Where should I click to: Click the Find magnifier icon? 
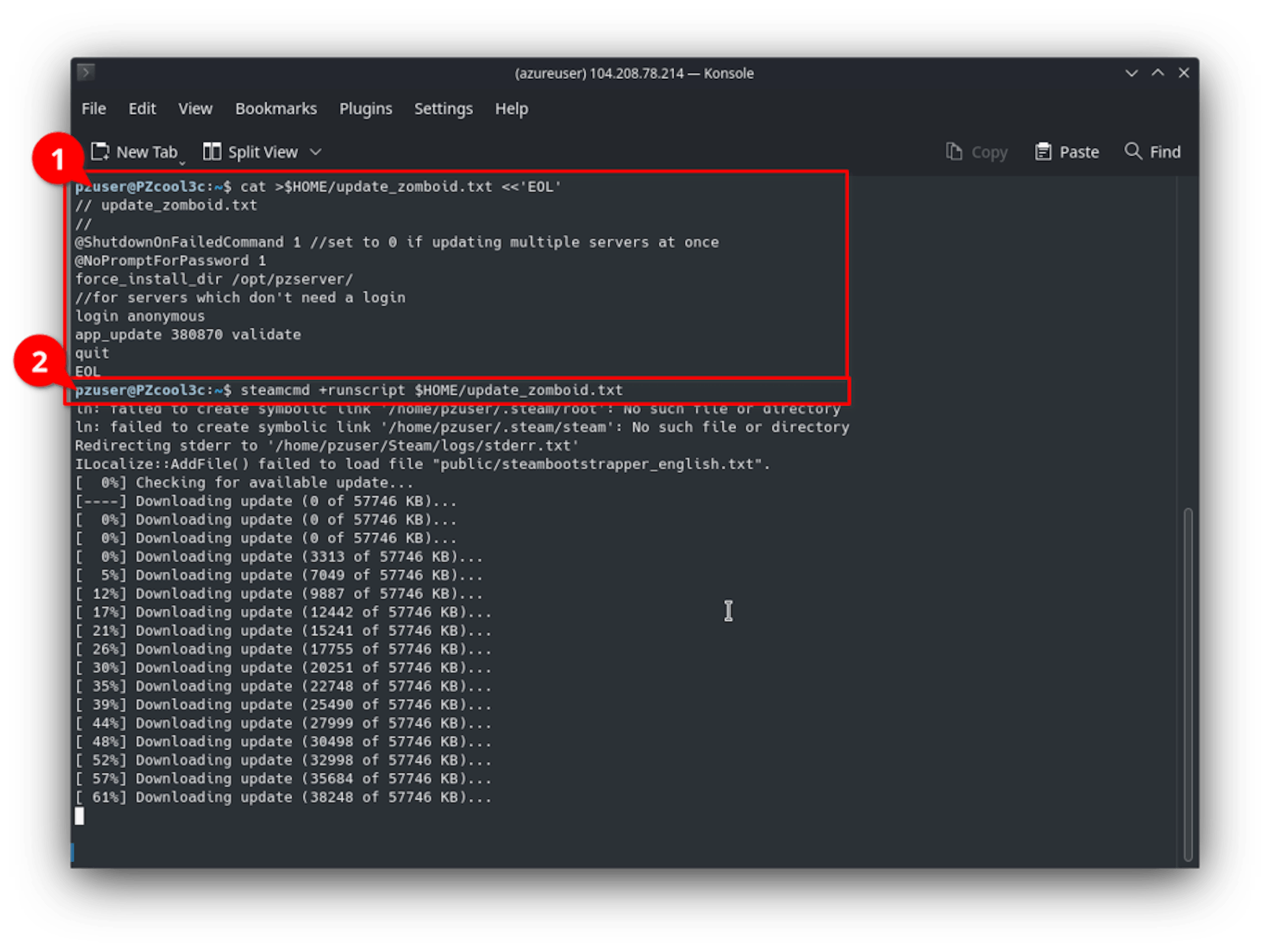(x=1133, y=151)
